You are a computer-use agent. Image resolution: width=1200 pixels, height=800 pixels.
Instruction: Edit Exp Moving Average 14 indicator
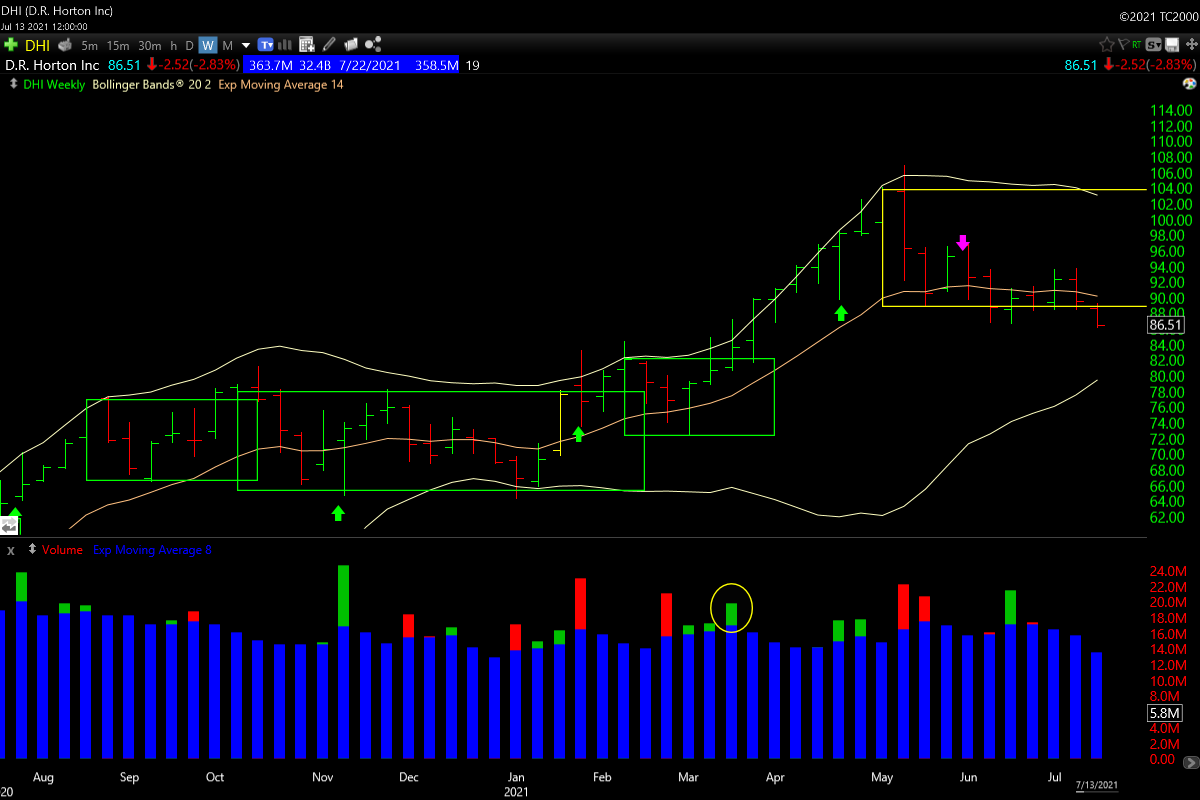(x=280, y=85)
